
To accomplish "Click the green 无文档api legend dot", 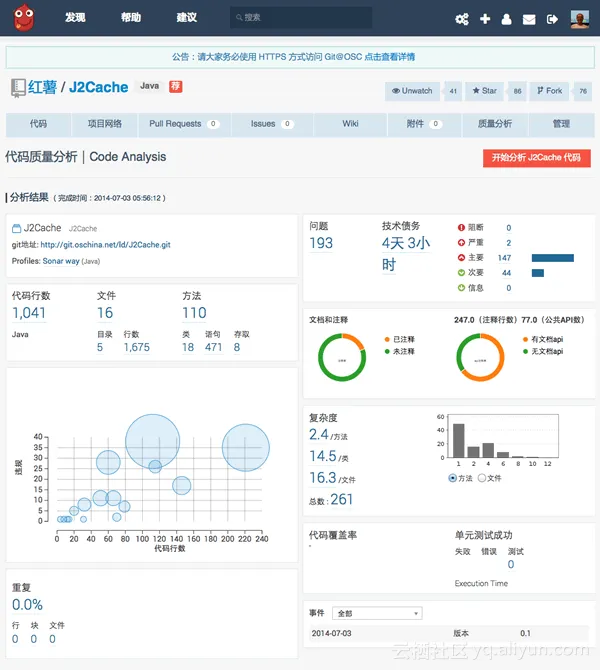I will [525, 351].
